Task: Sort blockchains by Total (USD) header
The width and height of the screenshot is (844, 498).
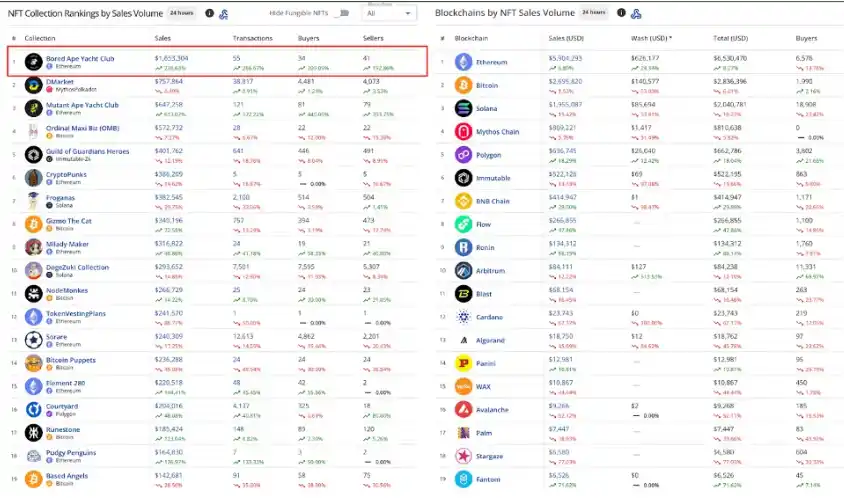Action: point(730,38)
